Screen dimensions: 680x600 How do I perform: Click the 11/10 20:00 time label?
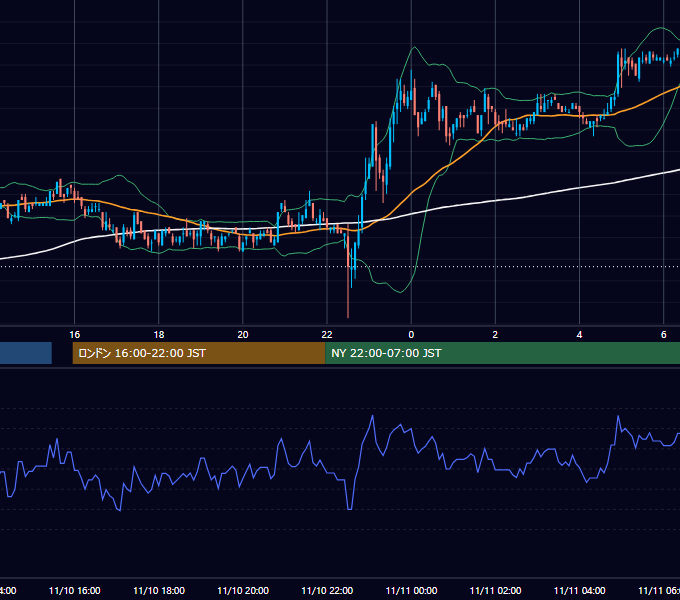243,590
